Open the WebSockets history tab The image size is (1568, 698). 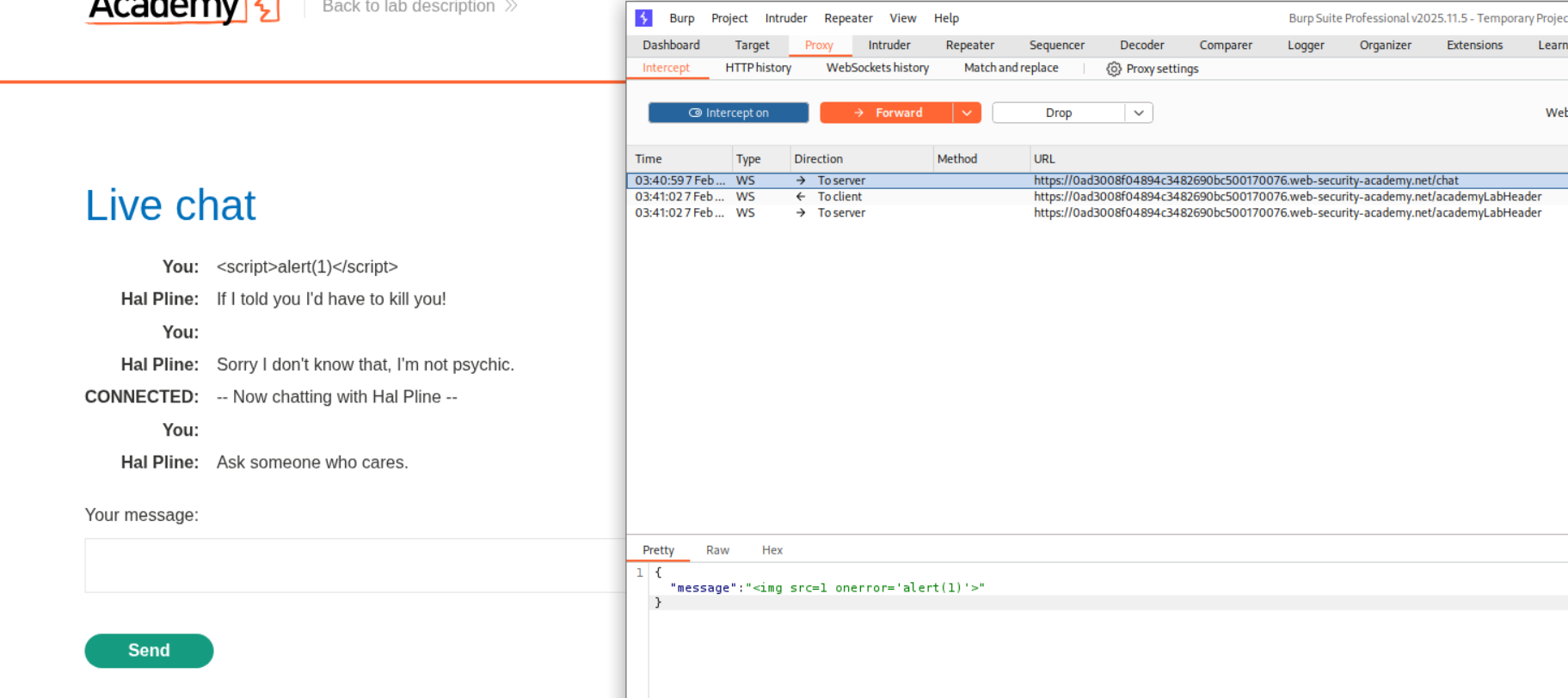point(876,68)
